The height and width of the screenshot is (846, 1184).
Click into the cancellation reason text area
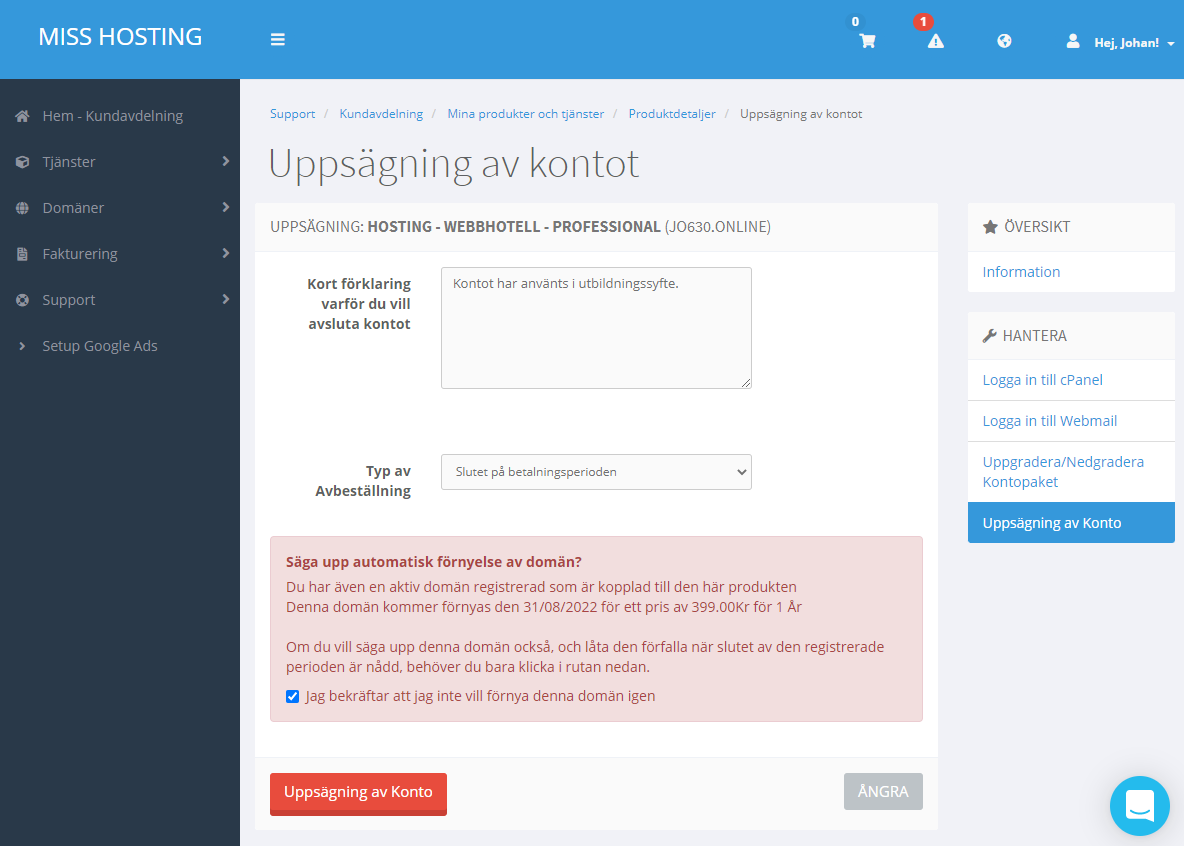596,328
